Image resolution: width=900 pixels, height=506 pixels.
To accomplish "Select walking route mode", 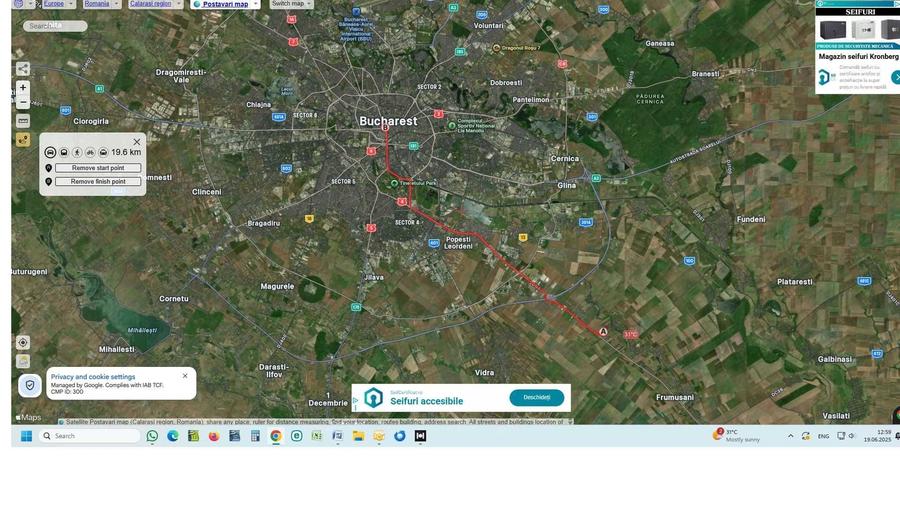I will click(77, 153).
